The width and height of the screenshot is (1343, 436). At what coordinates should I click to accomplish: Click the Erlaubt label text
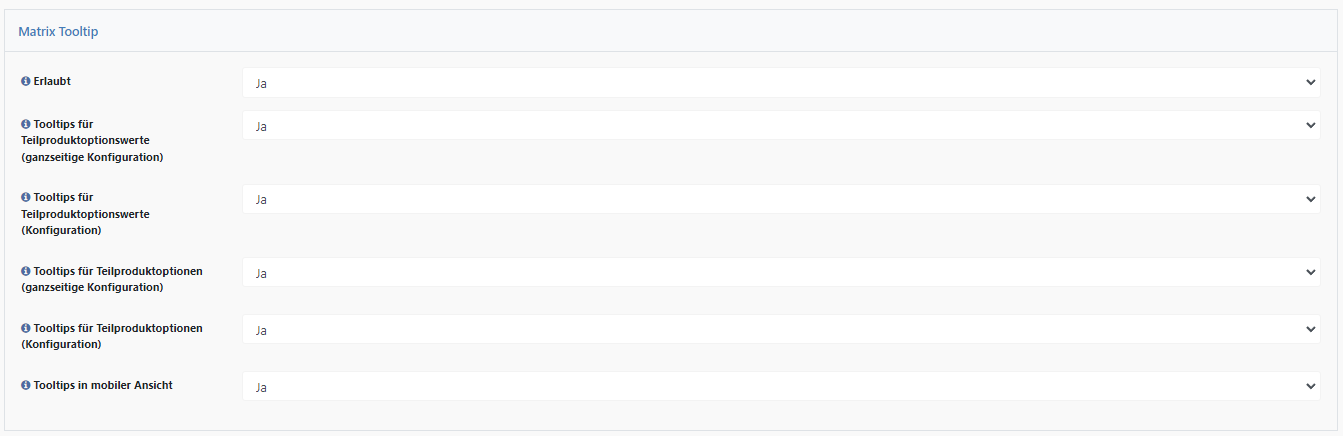(52, 82)
